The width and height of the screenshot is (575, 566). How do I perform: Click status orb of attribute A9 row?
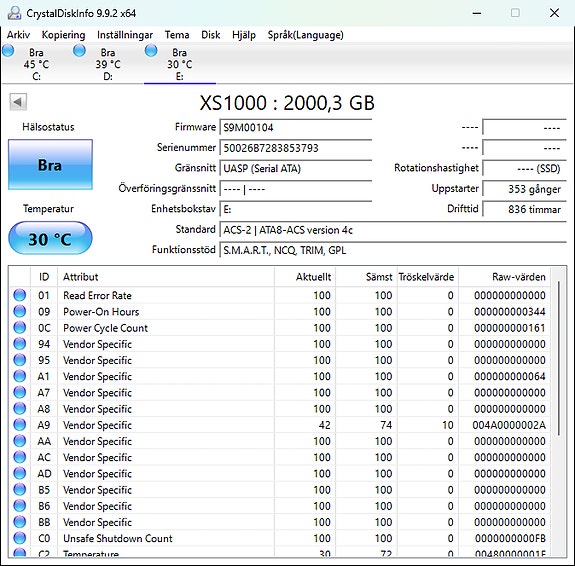[x=19, y=424]
